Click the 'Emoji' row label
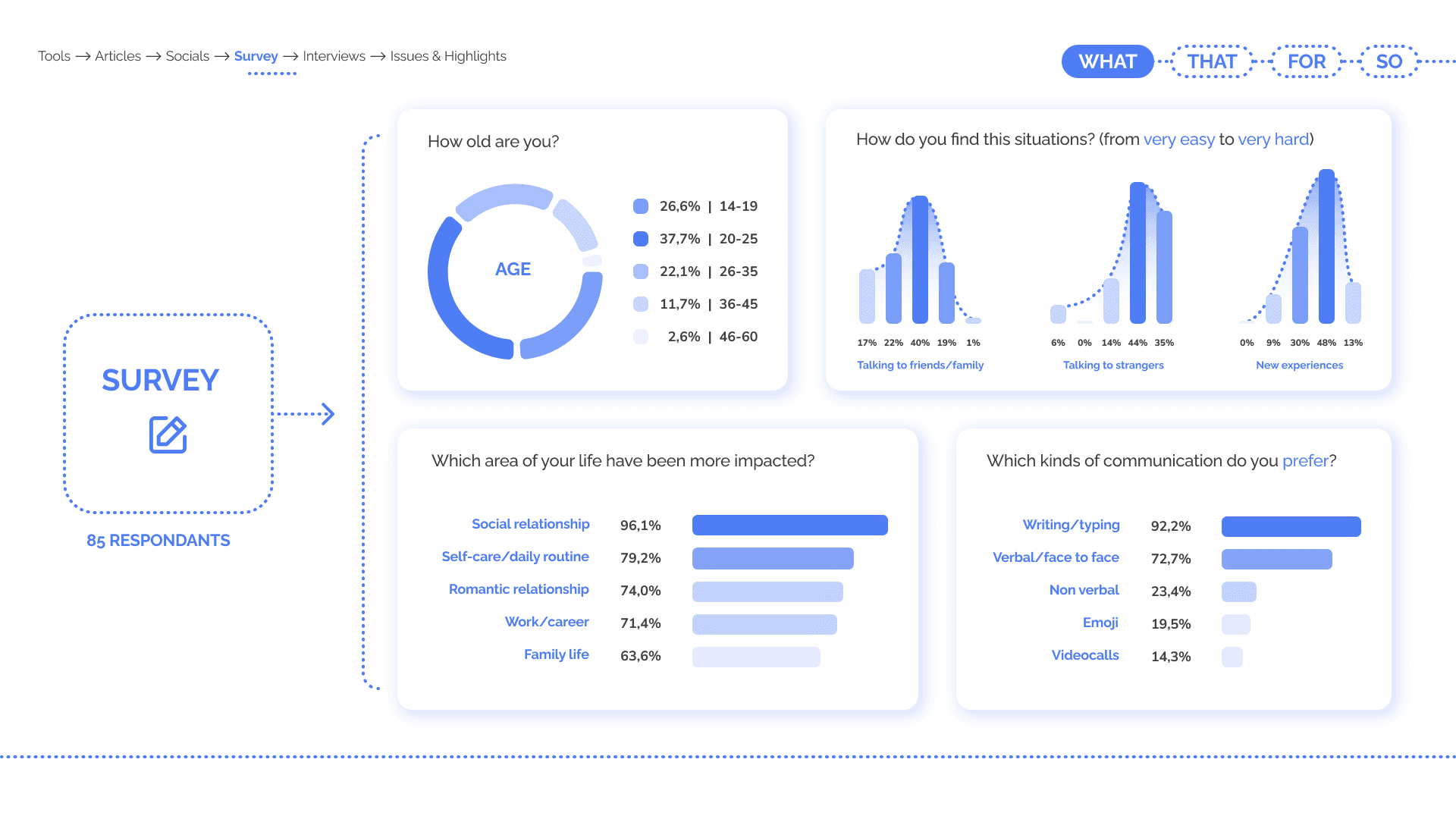This screenshot has height=819, width=1456. pyautogui.click(x=1100, y=623)
